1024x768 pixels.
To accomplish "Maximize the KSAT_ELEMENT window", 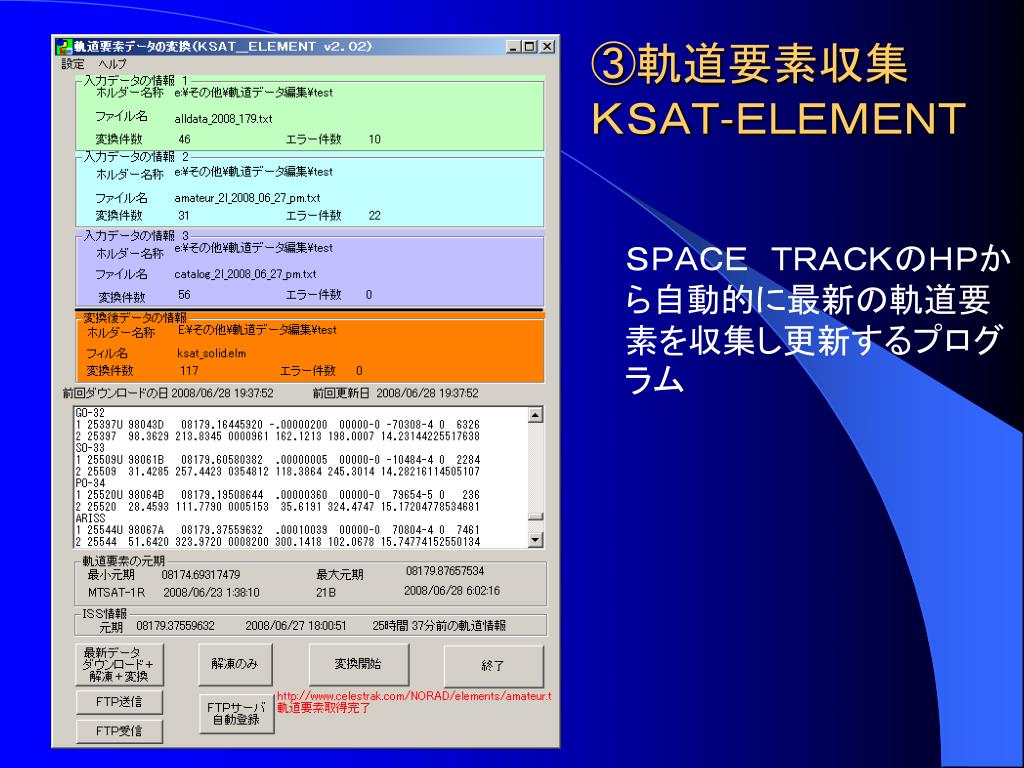I will [530, 47].
